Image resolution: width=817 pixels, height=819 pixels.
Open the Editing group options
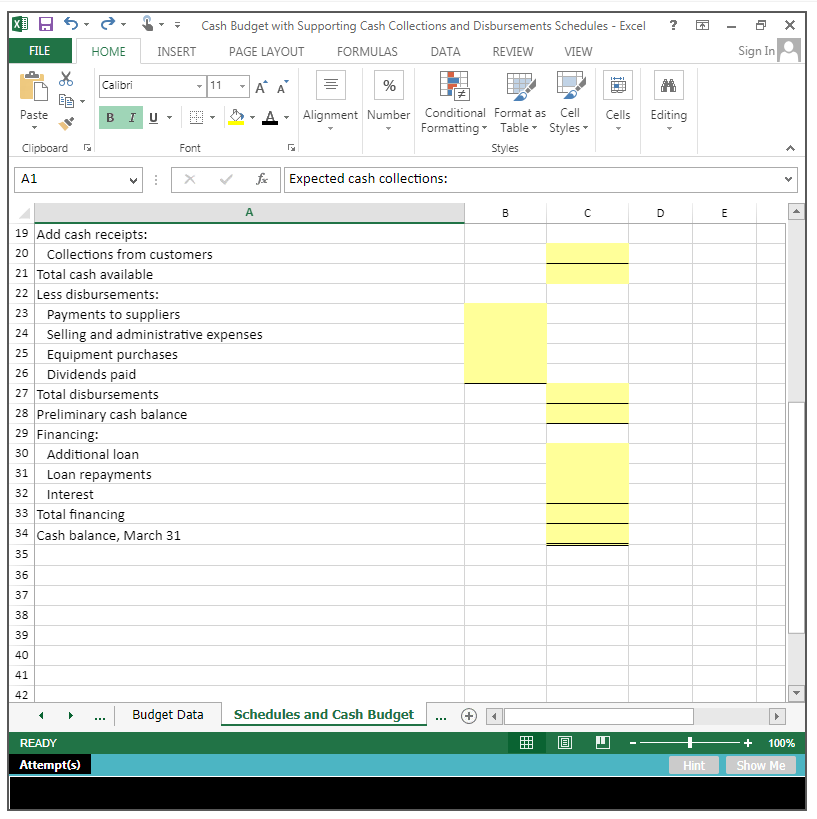[x=668, y=102]
